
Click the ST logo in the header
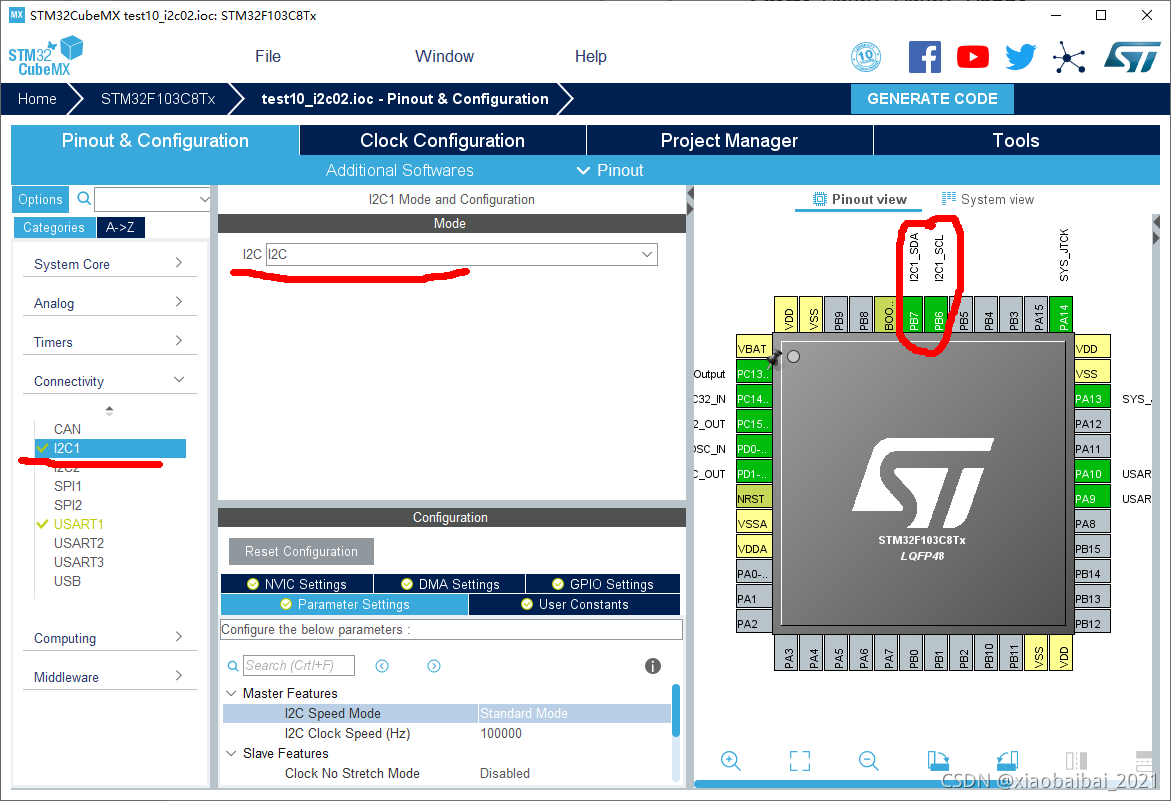(x=1132, y=57)
